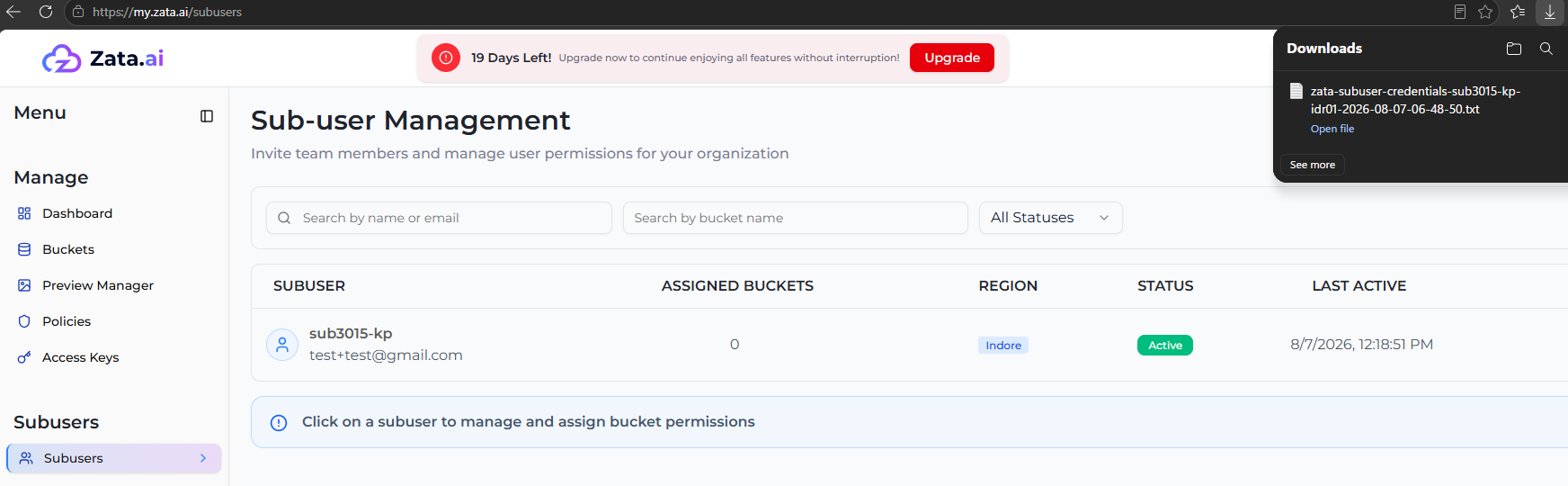This screenshot has height=486, width=1568.
Task: Click the Policies shield icon
Action: pyautogui.click(x=24, y=321)
